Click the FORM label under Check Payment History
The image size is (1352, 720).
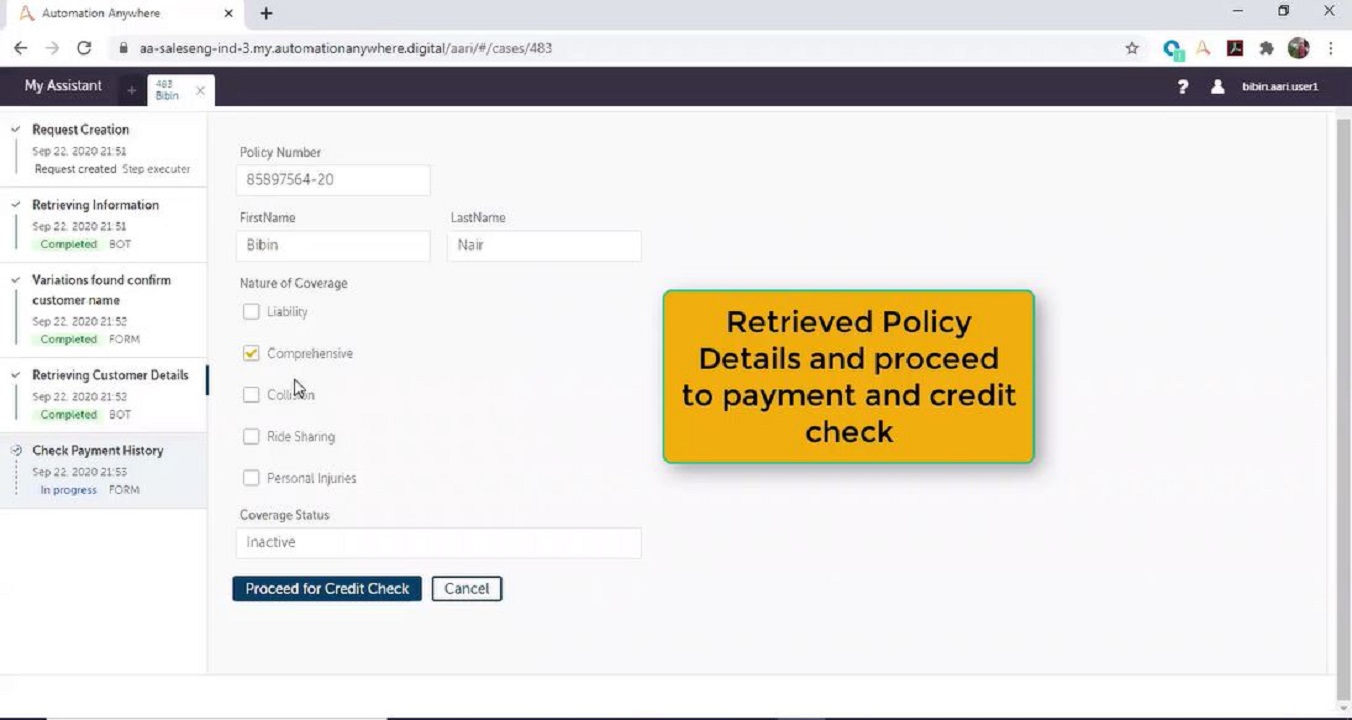coord(124,490)
